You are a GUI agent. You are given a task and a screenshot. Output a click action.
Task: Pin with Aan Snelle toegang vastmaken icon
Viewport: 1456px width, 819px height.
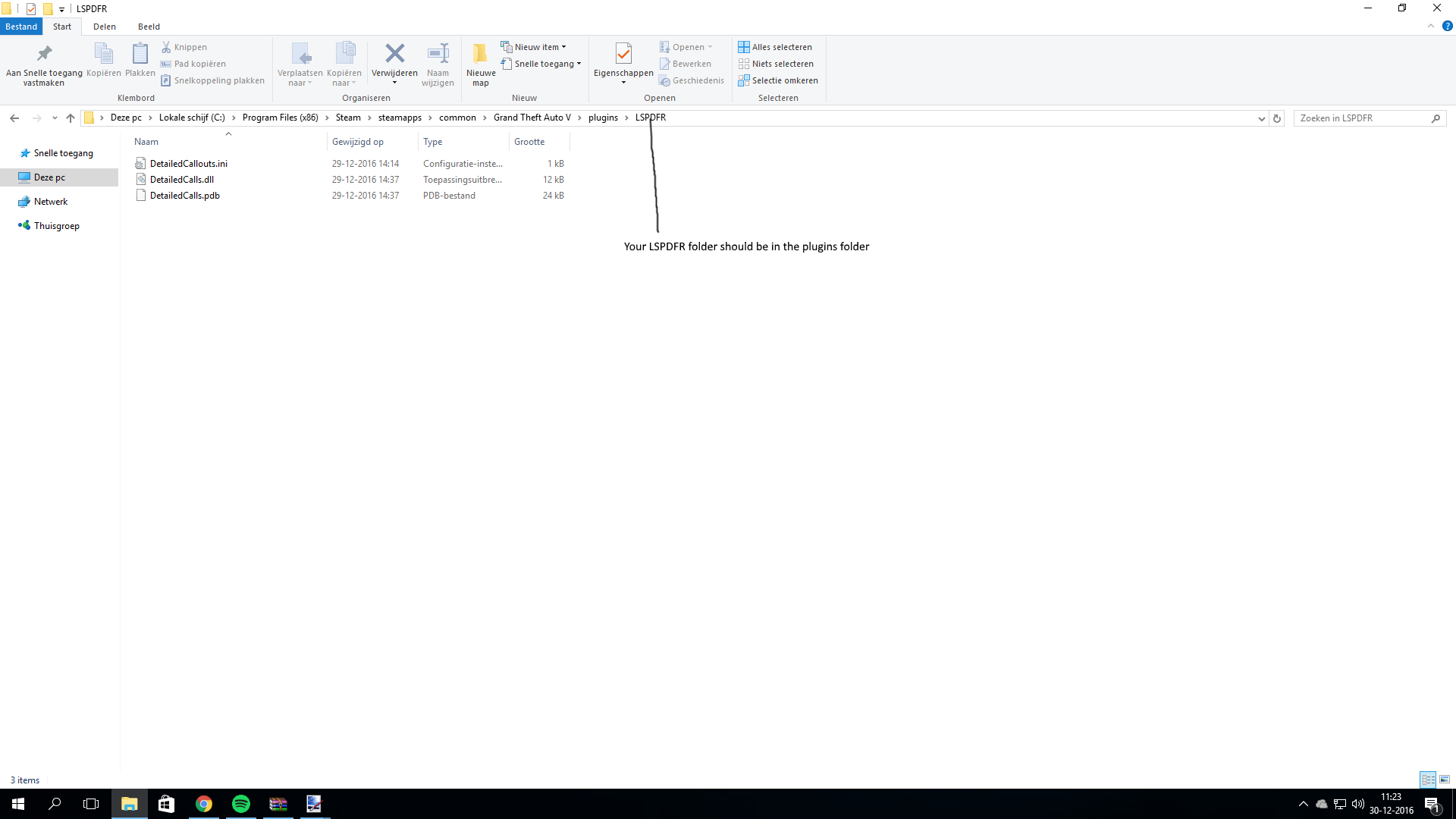click(x=44, y=53)
